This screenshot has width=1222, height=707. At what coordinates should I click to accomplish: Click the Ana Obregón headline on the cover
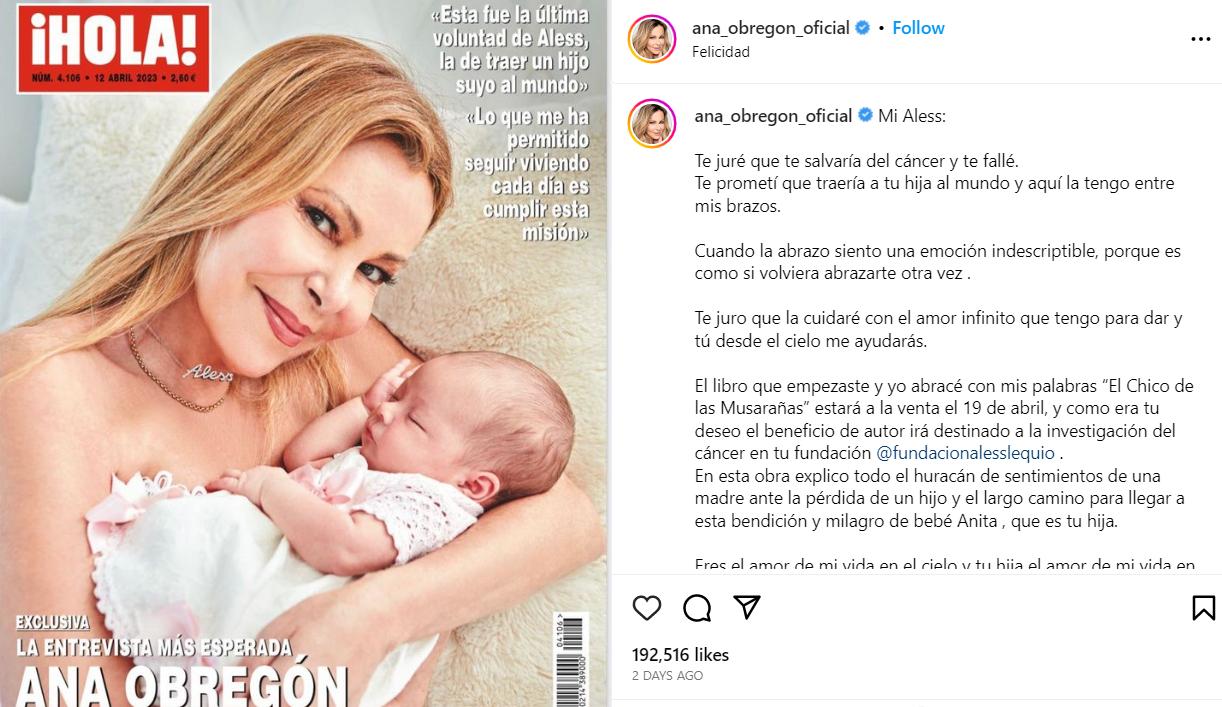183,684
